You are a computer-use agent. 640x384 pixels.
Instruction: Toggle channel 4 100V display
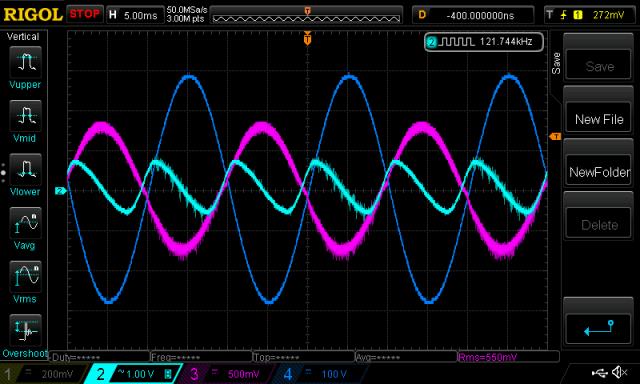pos(318,374)
